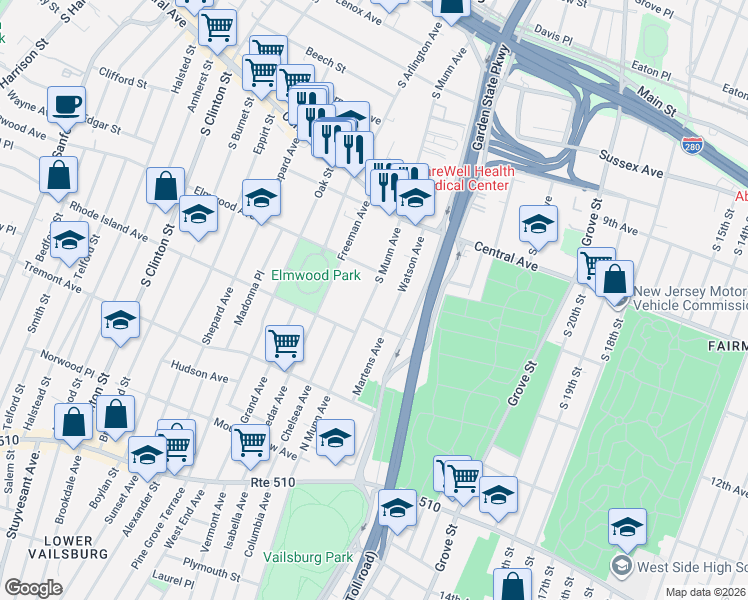Click the school marker beside N Munn Ave
748x600 pixels.
[x=335, y=439]
